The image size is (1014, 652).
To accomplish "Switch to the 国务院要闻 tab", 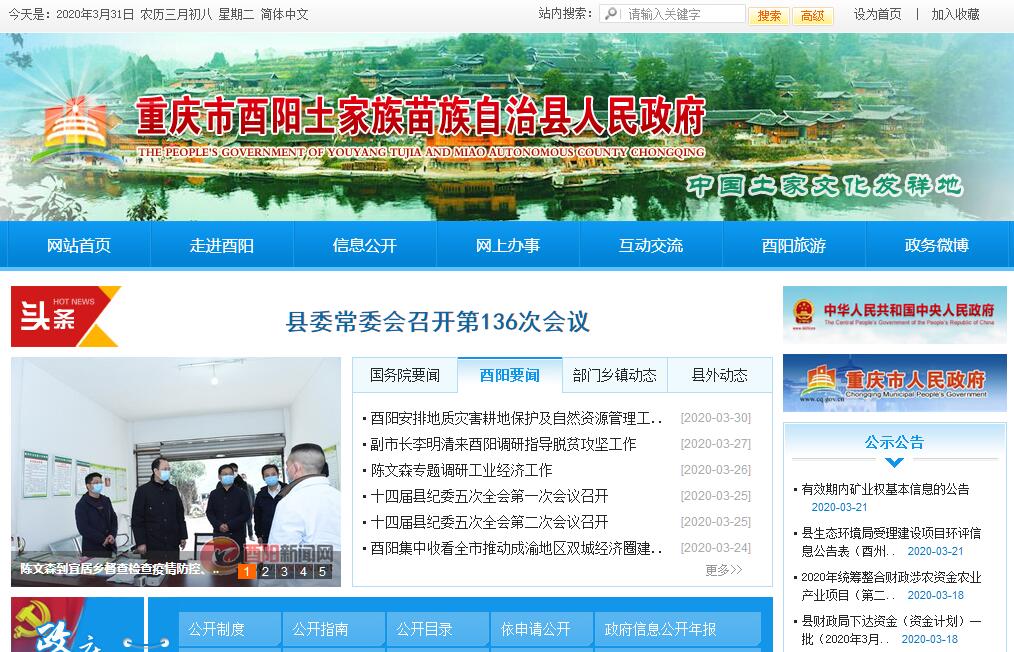I will click(x=405, y=375).
